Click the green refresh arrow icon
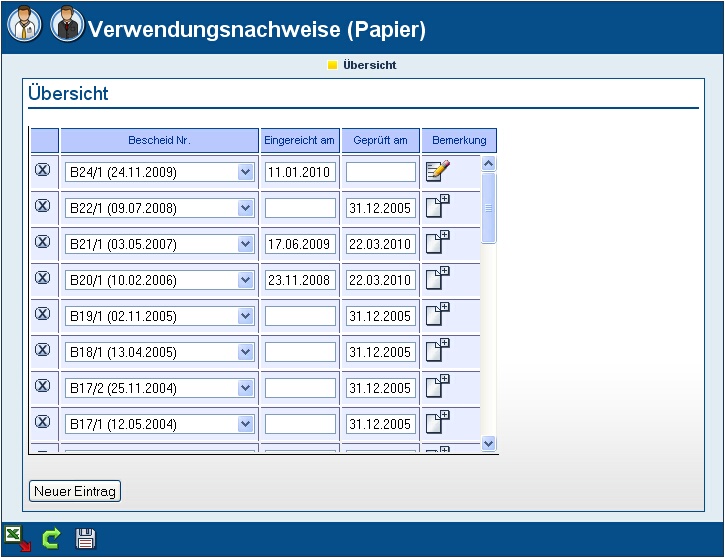Screen dimensions: 725x558 click(51, 539)
